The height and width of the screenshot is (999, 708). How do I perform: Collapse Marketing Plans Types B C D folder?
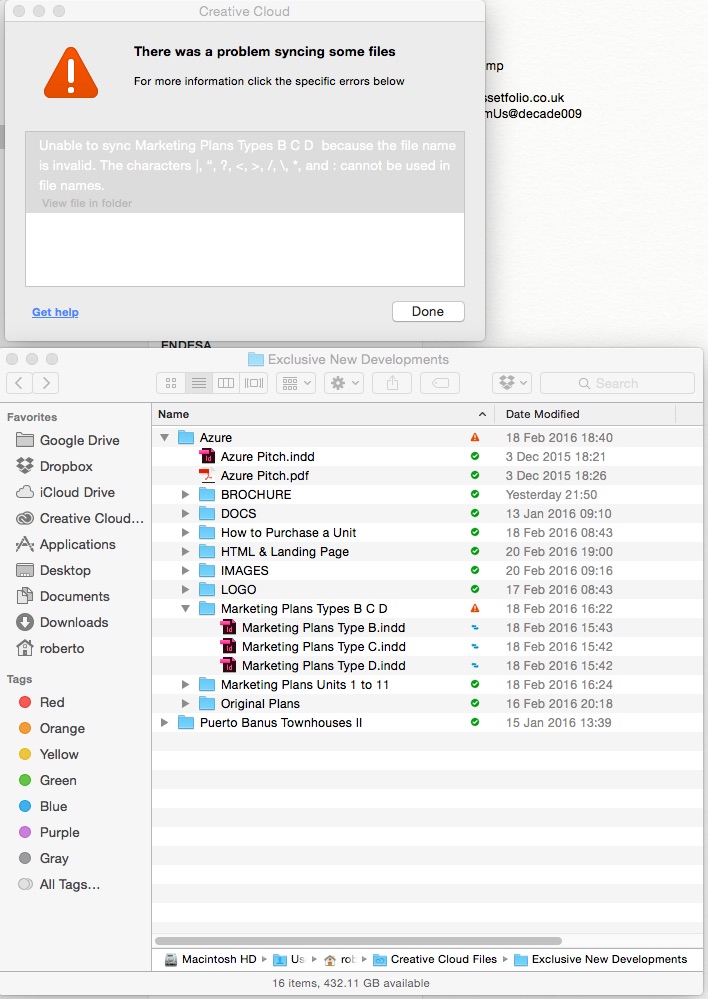pyautogui.click(x=185, y=608)
